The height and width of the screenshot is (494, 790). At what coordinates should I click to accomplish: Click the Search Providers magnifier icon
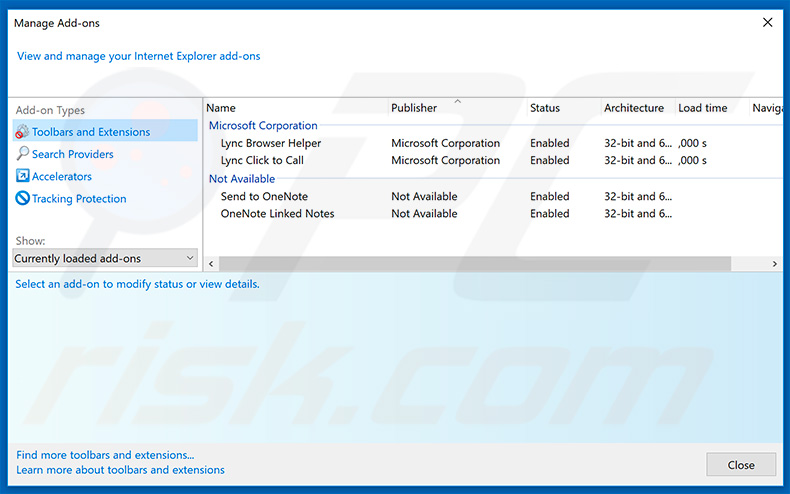[22, 153]
